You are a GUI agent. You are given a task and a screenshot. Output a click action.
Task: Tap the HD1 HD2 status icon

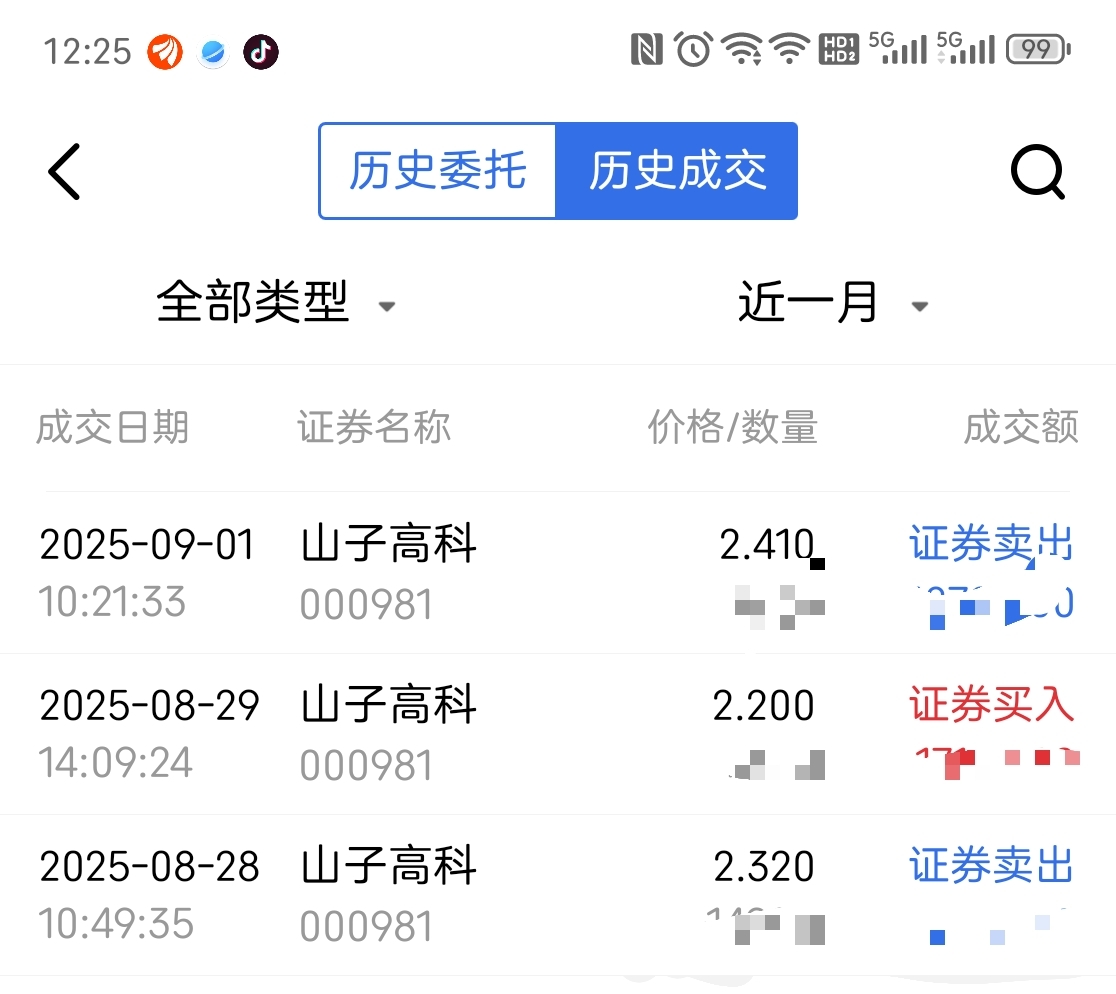click(839, 49)
